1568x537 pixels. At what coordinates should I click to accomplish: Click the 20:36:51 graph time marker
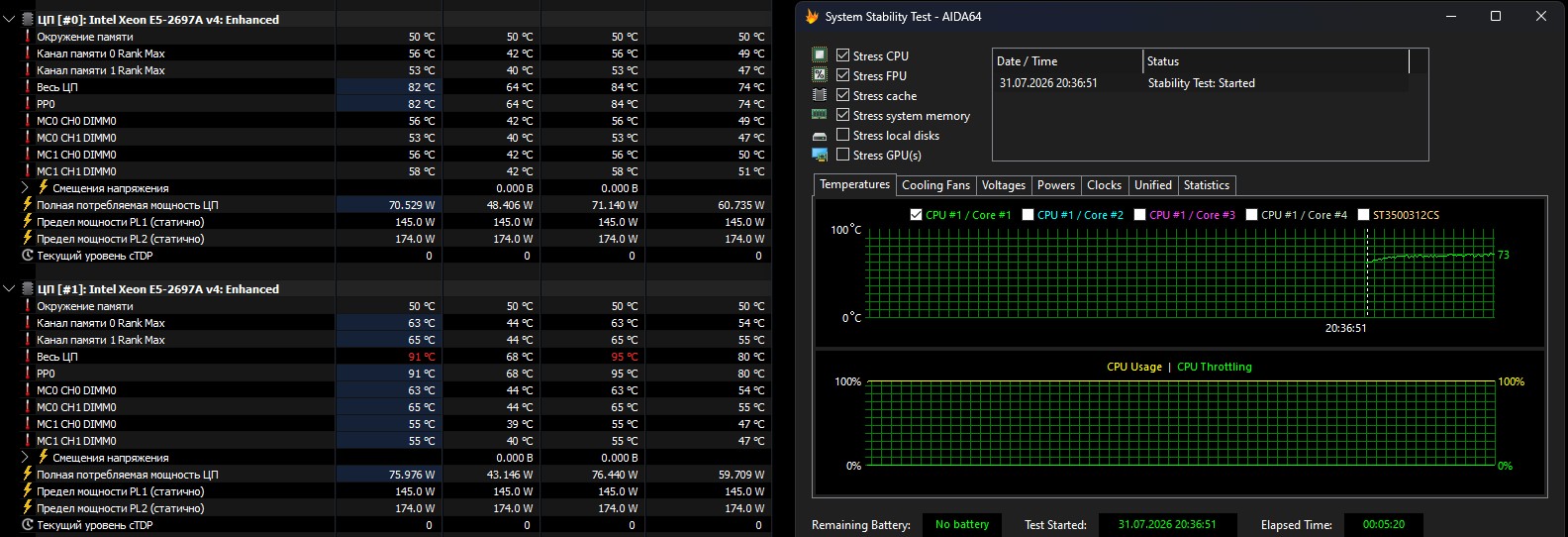[x=1345, y=328]
